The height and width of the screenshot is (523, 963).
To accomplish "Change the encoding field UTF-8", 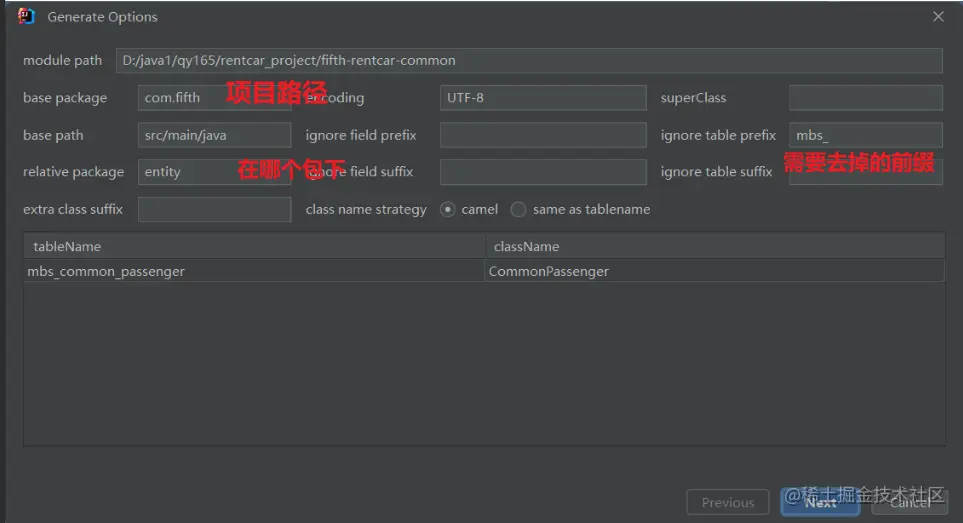I will click(x=543, y=98).
